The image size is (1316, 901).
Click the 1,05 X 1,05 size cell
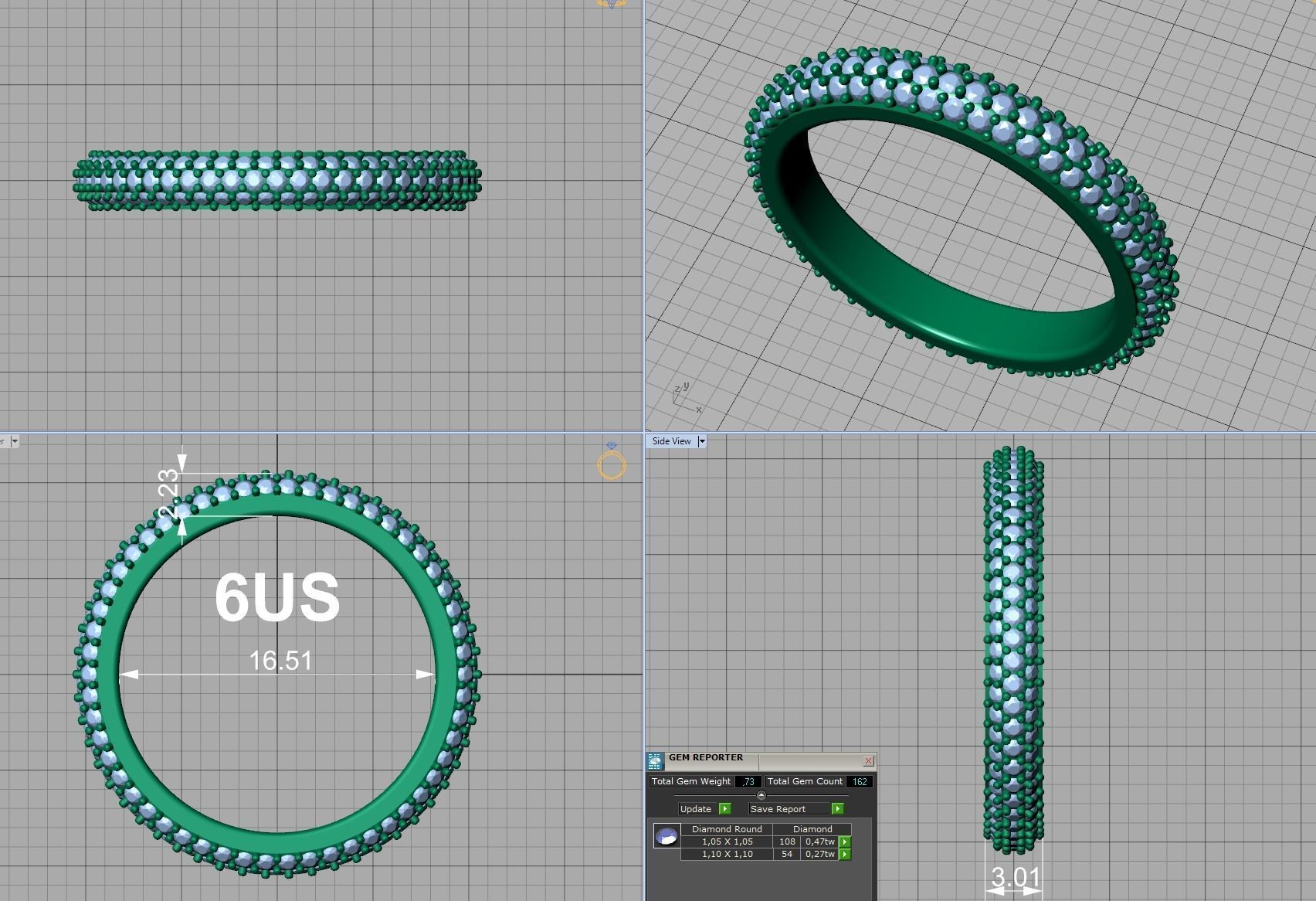tap(727, 841)
